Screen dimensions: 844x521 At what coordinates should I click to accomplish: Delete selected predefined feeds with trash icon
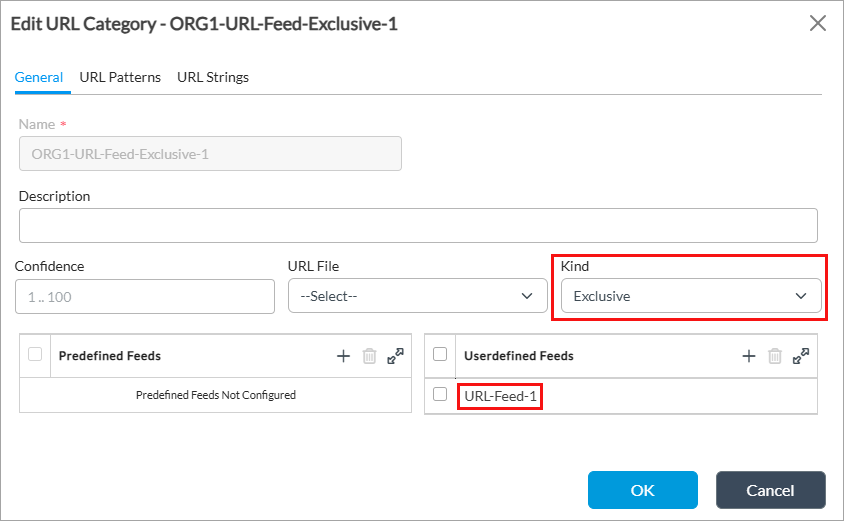pyautogui.click(x=369, y=356)
